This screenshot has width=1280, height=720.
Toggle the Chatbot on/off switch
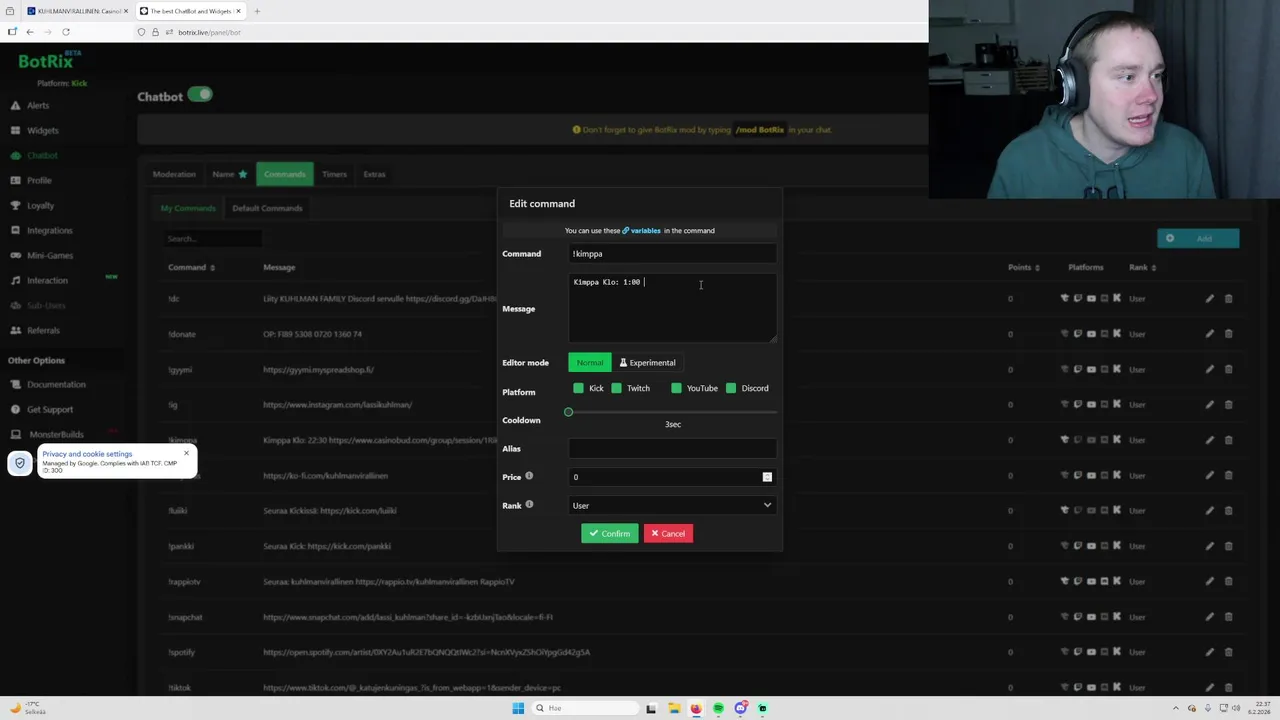click(x=200, y=95)
